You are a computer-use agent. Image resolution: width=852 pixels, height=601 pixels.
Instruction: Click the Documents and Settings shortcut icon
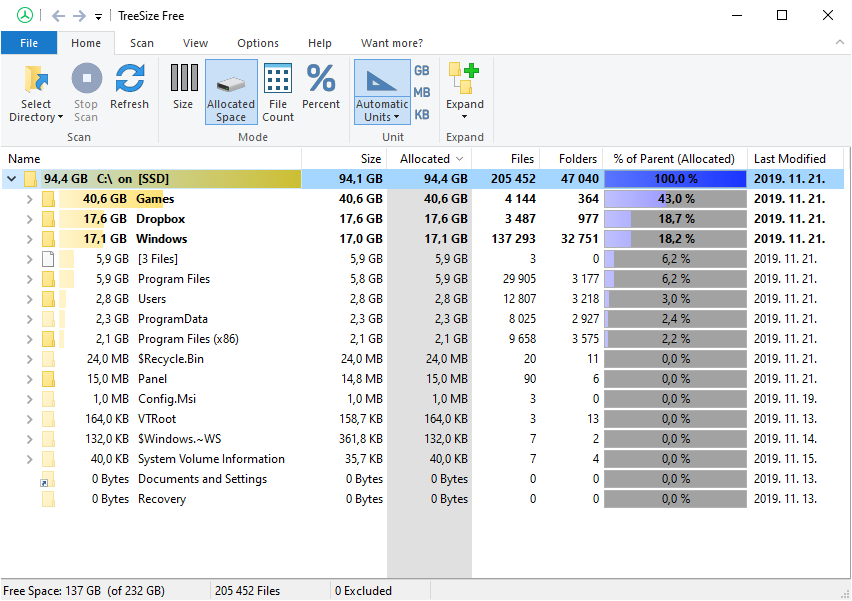[48, 479]
